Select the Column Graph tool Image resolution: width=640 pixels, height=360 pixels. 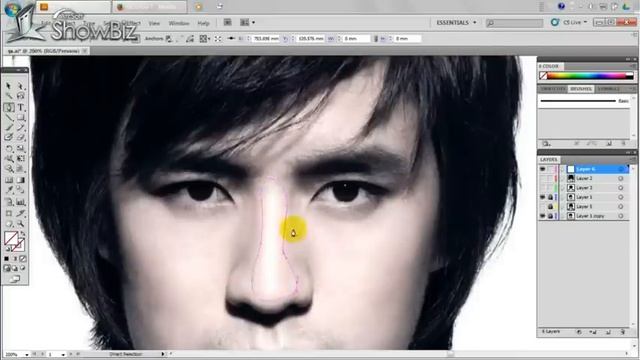[21, 202]
